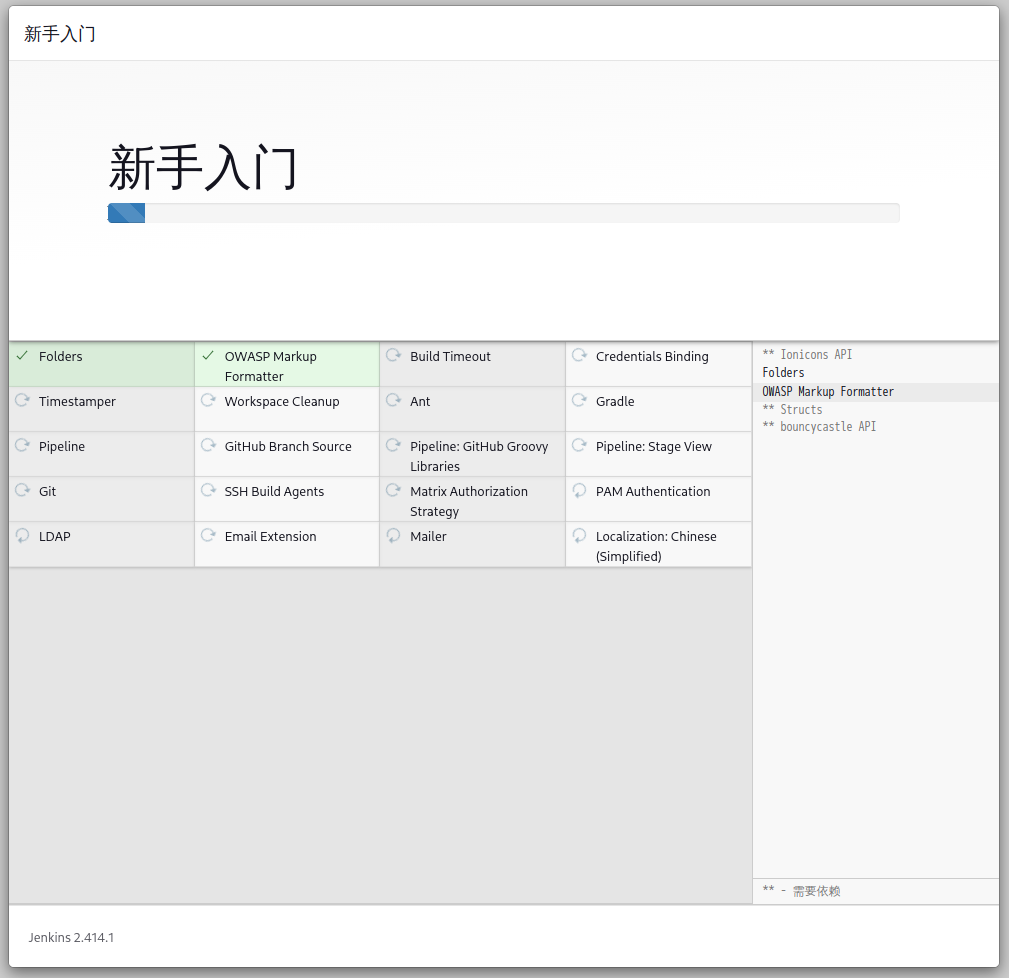Image resolution: width=1009 pixels, height=978 pixels.
Task: Click the status icon for PAM Authentication
Action: click(x=579, y=491)
